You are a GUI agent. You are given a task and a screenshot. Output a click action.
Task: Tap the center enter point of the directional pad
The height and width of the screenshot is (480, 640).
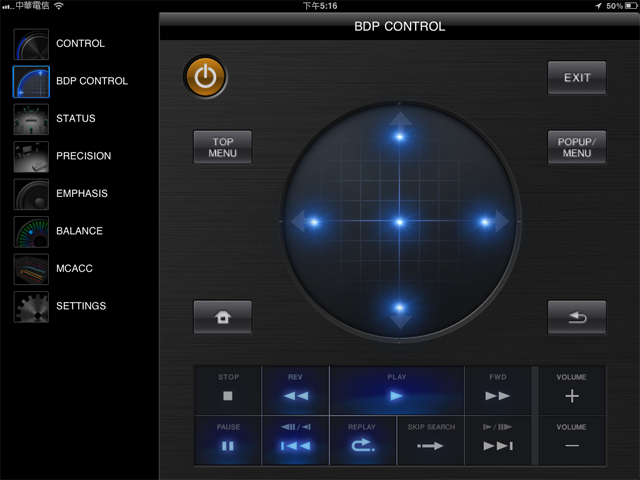[400, 222]
